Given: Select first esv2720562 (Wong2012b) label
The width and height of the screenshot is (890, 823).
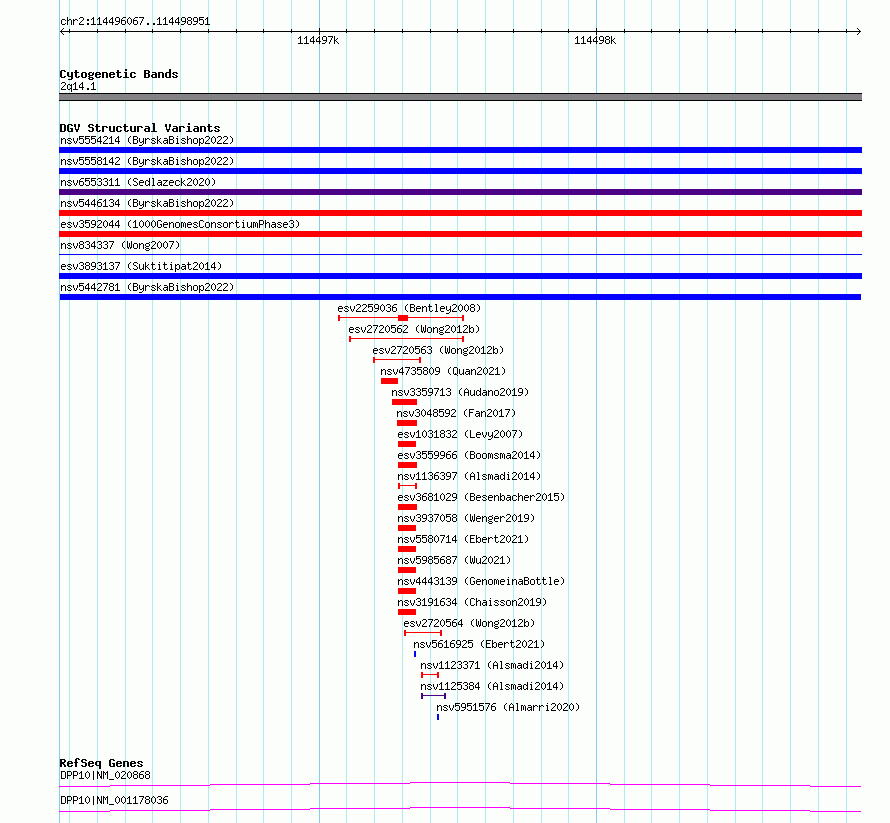Looking at the screenshot, I should click(414, 329).
